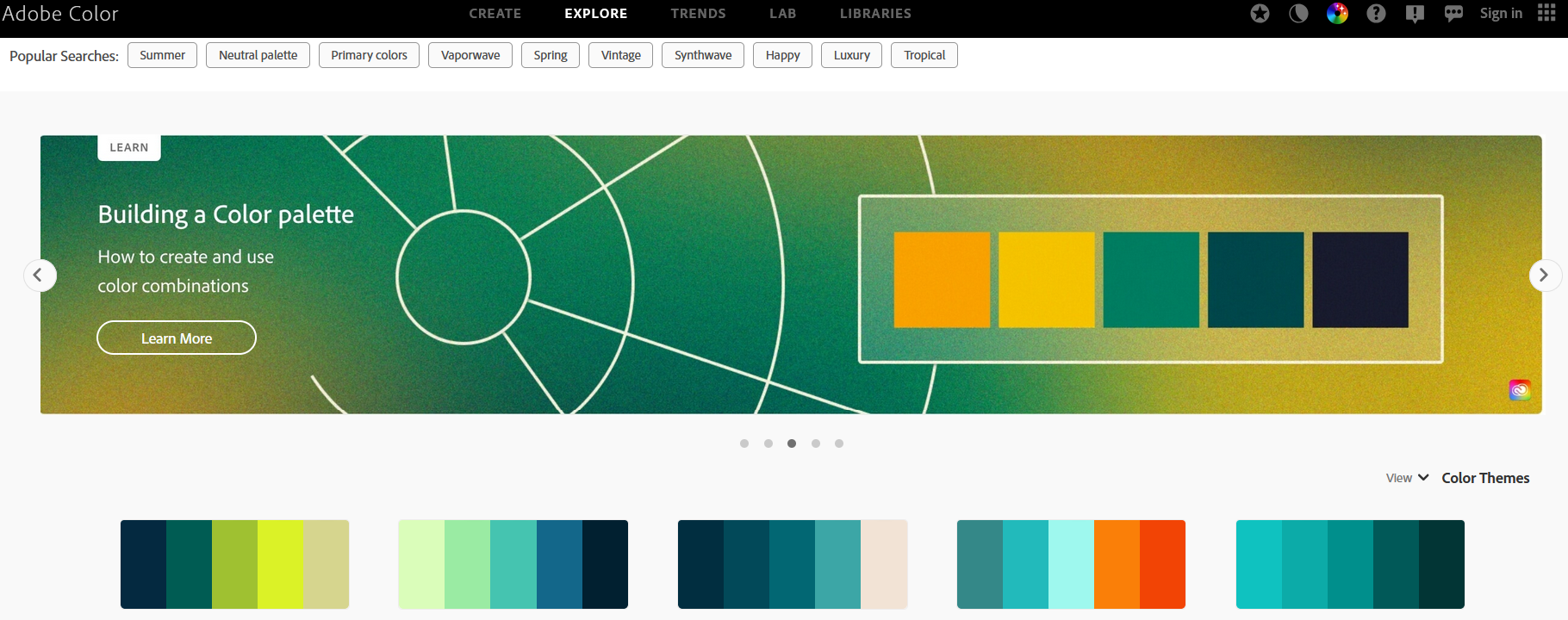Search the Summer popular tag
Image resolution: width=1568 pixels, height=620 pixels.
(x=162, y=55)
